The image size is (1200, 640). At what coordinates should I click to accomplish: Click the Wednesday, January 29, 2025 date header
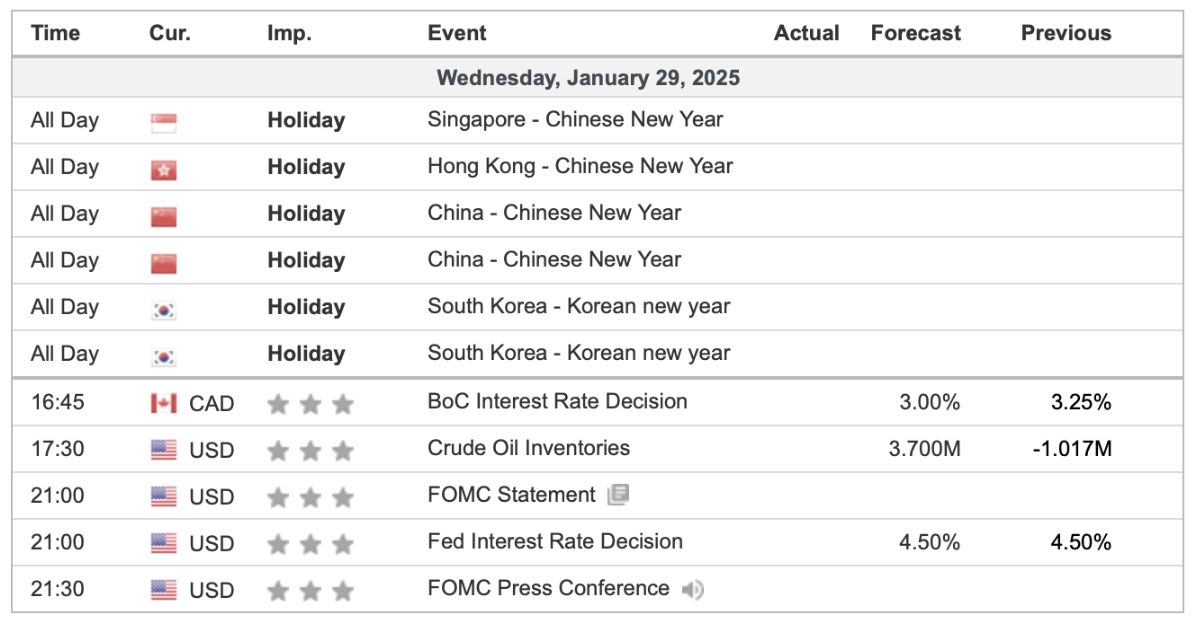pos(588,77)
